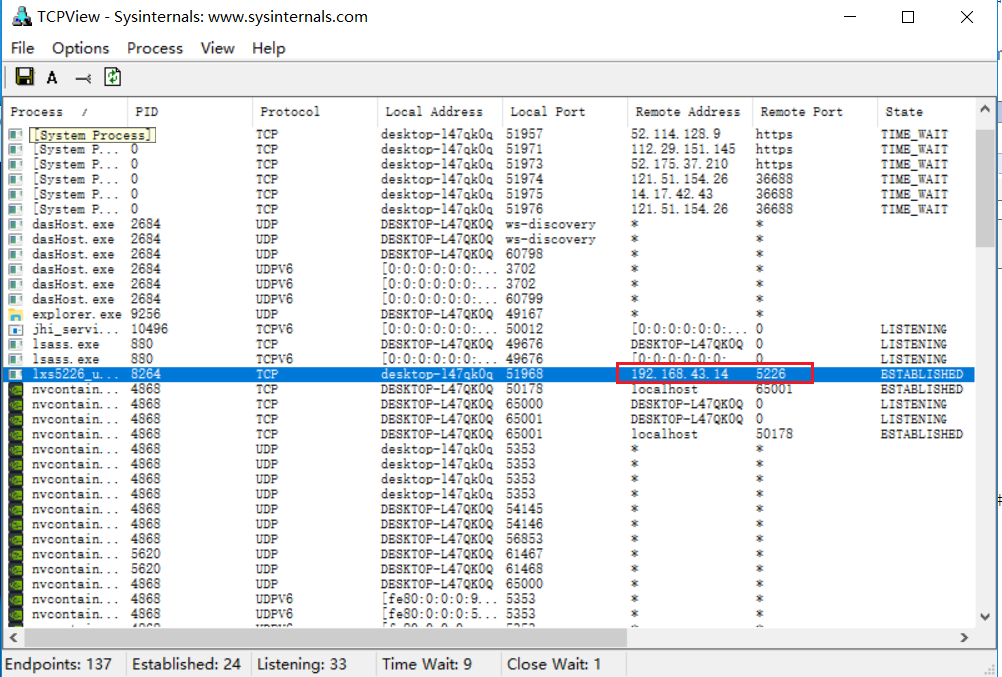Sort by the Protocol column header
The width and height of the screenshot is (1002, 677).
pyautogui.click(x=315, y=112)
